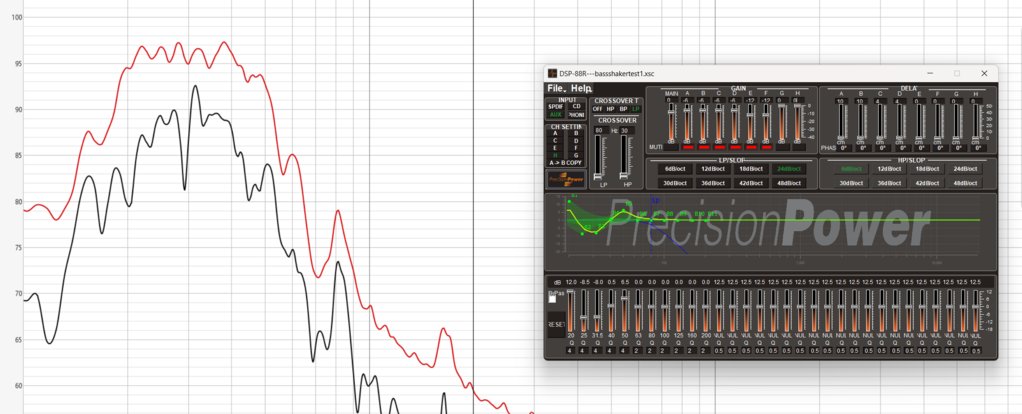Click the HP crossover frequency field showing 30
This screenshot has width=1022, height=414.
(627, 130)
